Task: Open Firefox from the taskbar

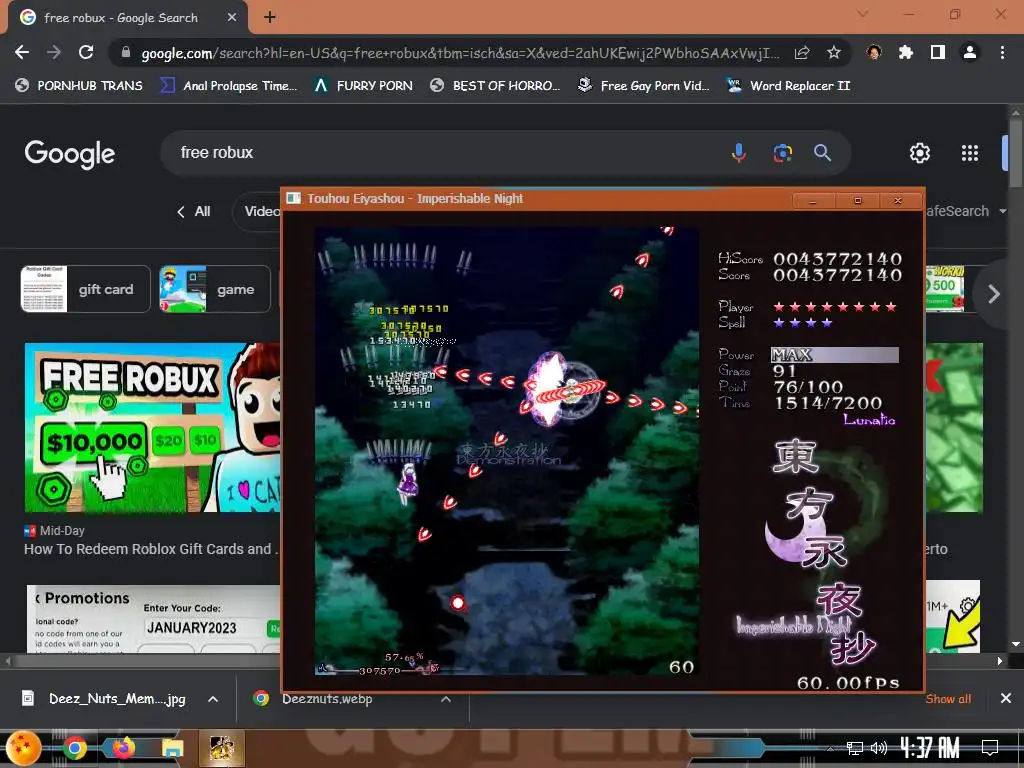Action: 123,748
